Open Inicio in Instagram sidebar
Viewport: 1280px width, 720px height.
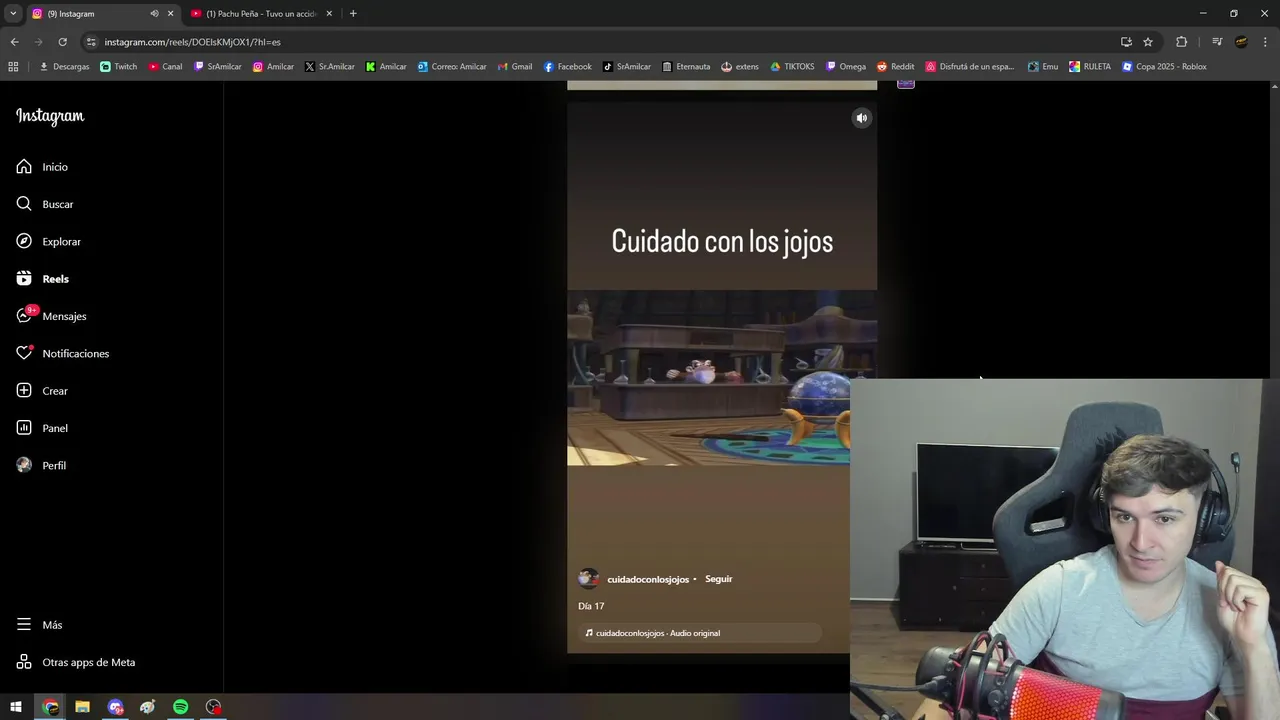tap(43, 167)
